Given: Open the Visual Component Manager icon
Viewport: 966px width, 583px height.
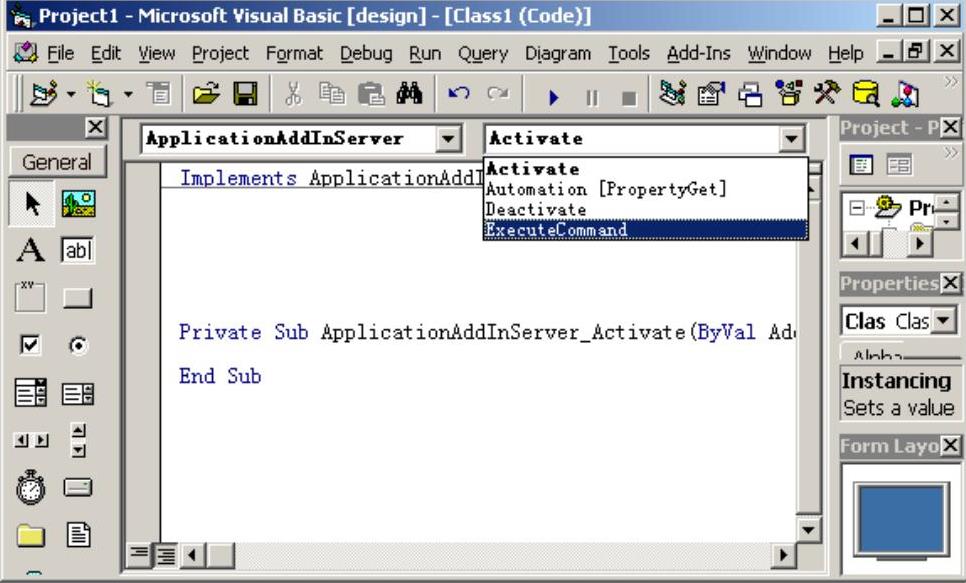Looking at the screenshot, I should pos(904,94).
